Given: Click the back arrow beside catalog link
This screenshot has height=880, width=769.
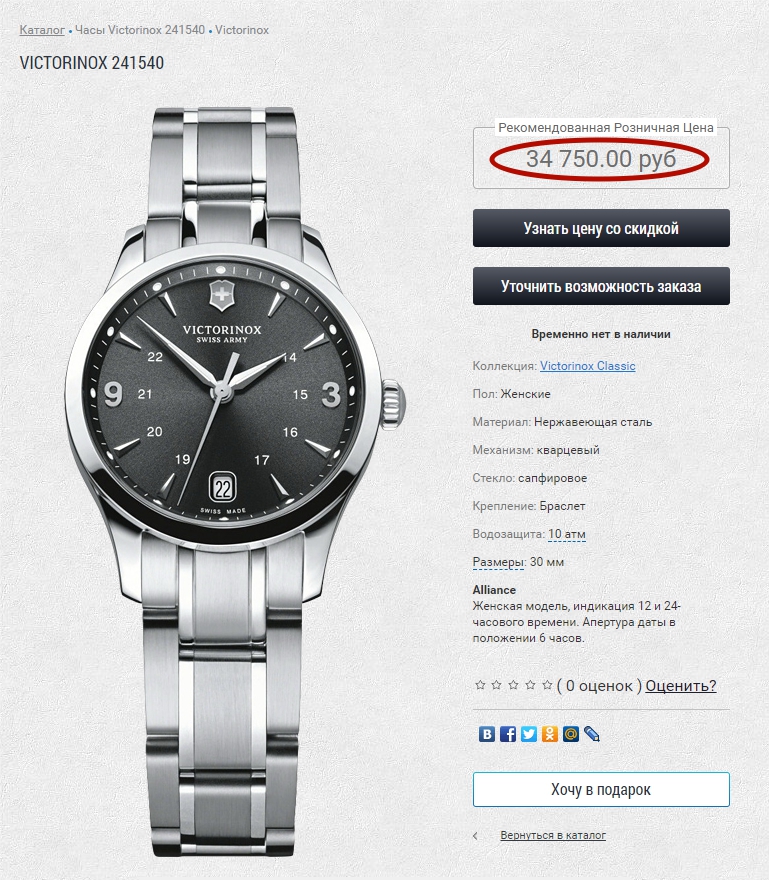Looking at the screenshot, I should point(475,836).
